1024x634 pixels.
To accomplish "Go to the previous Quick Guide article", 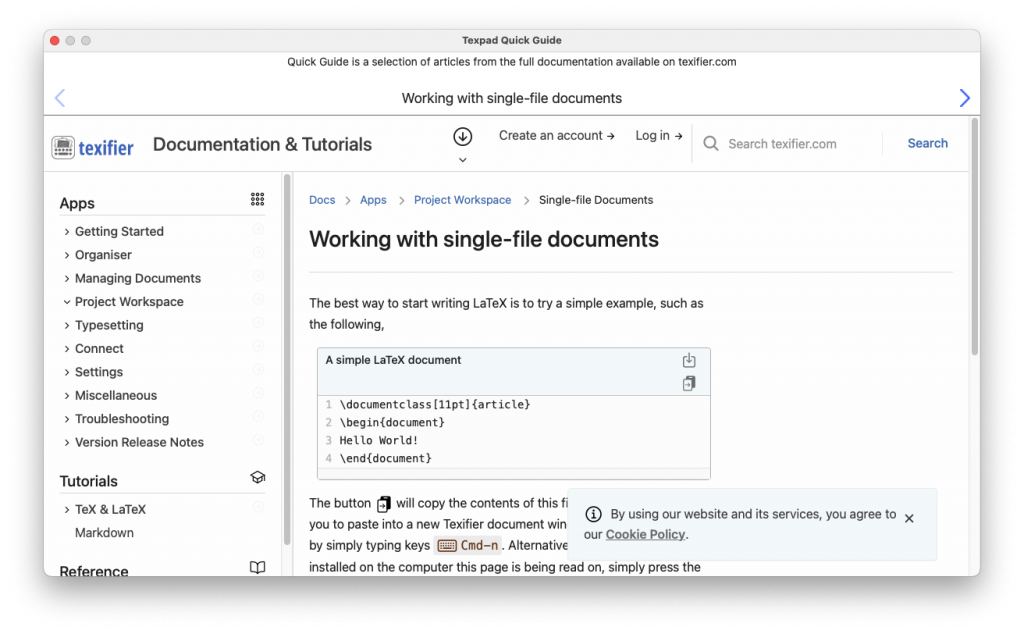I will (60, 98).
